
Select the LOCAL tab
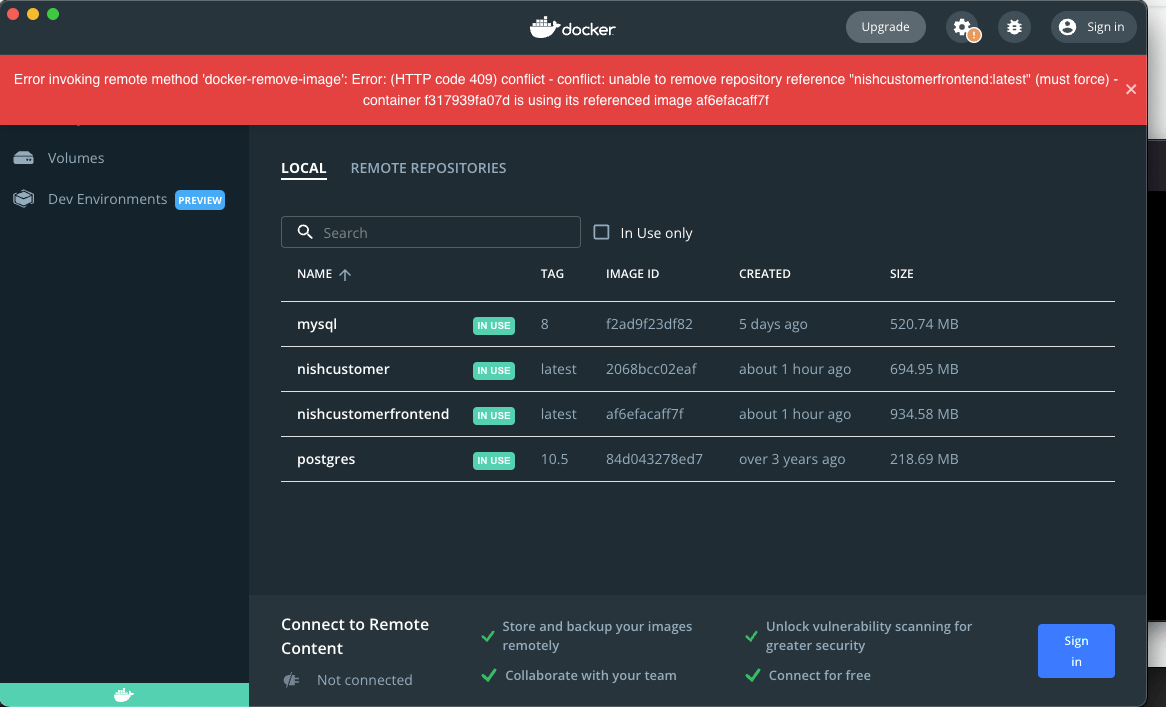coord(304,168)
